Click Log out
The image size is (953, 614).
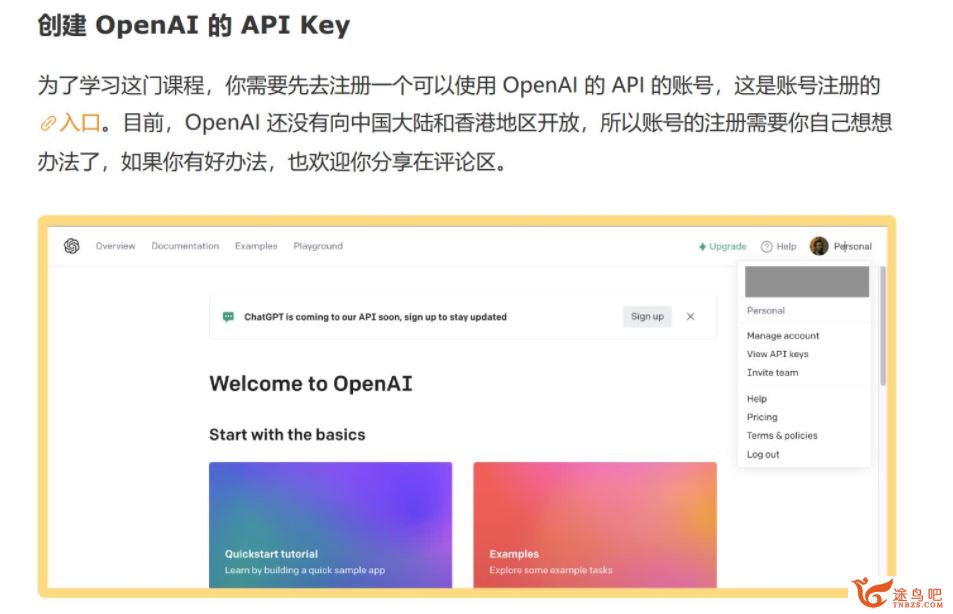click(x=763, y=454)
